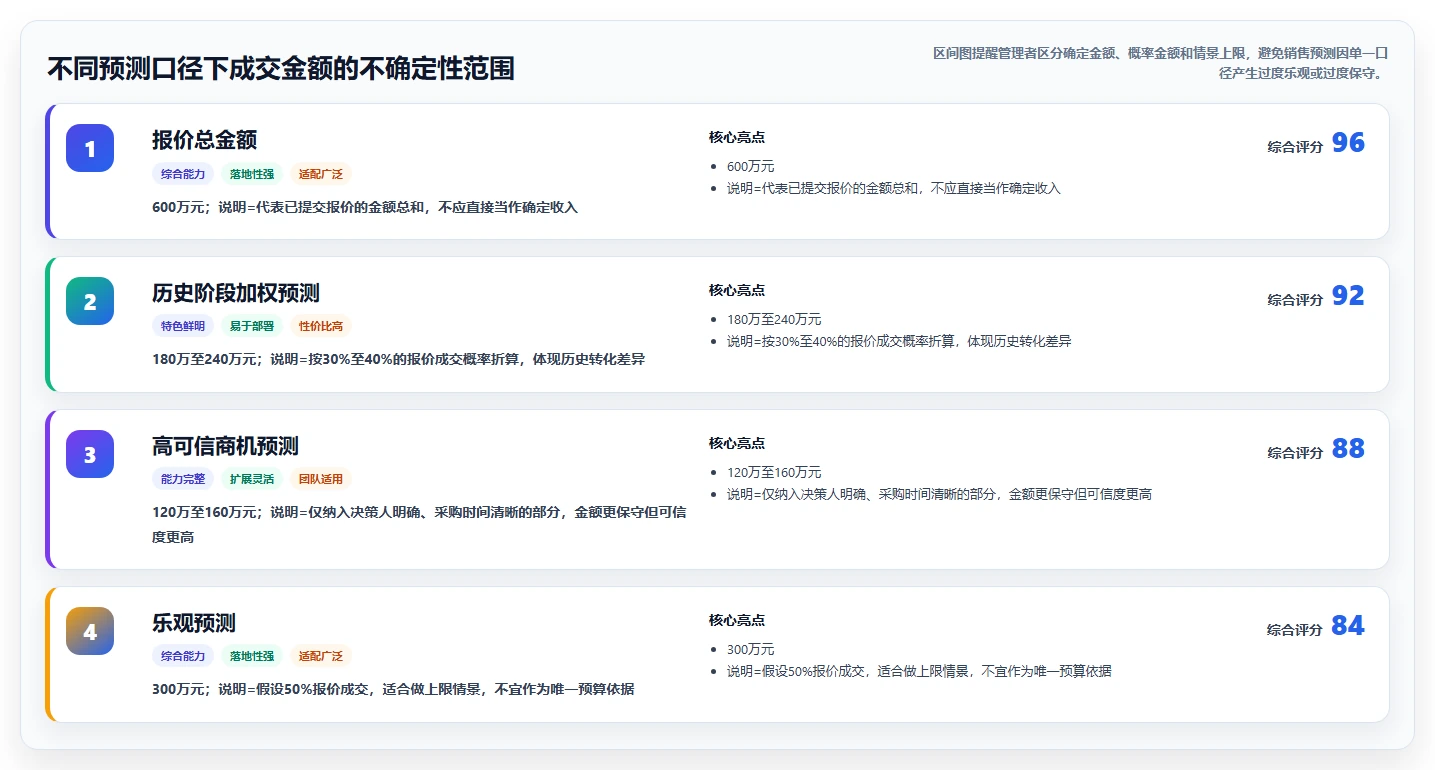The height and width of the screenshot is (770, 1435).
Task: Click bullet 说明=代表已提交报价的金额总和
Action: 893,188
